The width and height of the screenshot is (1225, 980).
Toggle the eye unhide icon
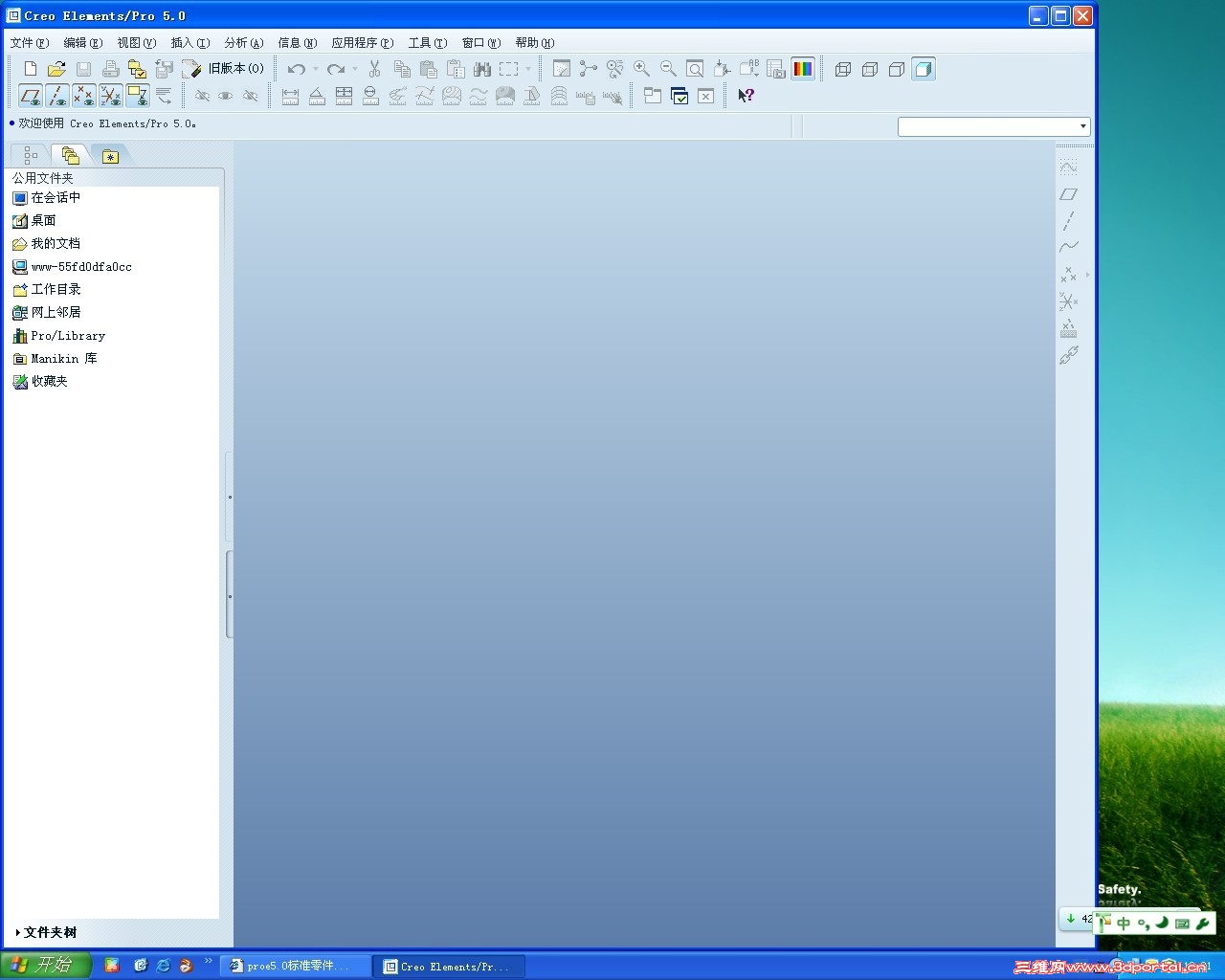226,96
